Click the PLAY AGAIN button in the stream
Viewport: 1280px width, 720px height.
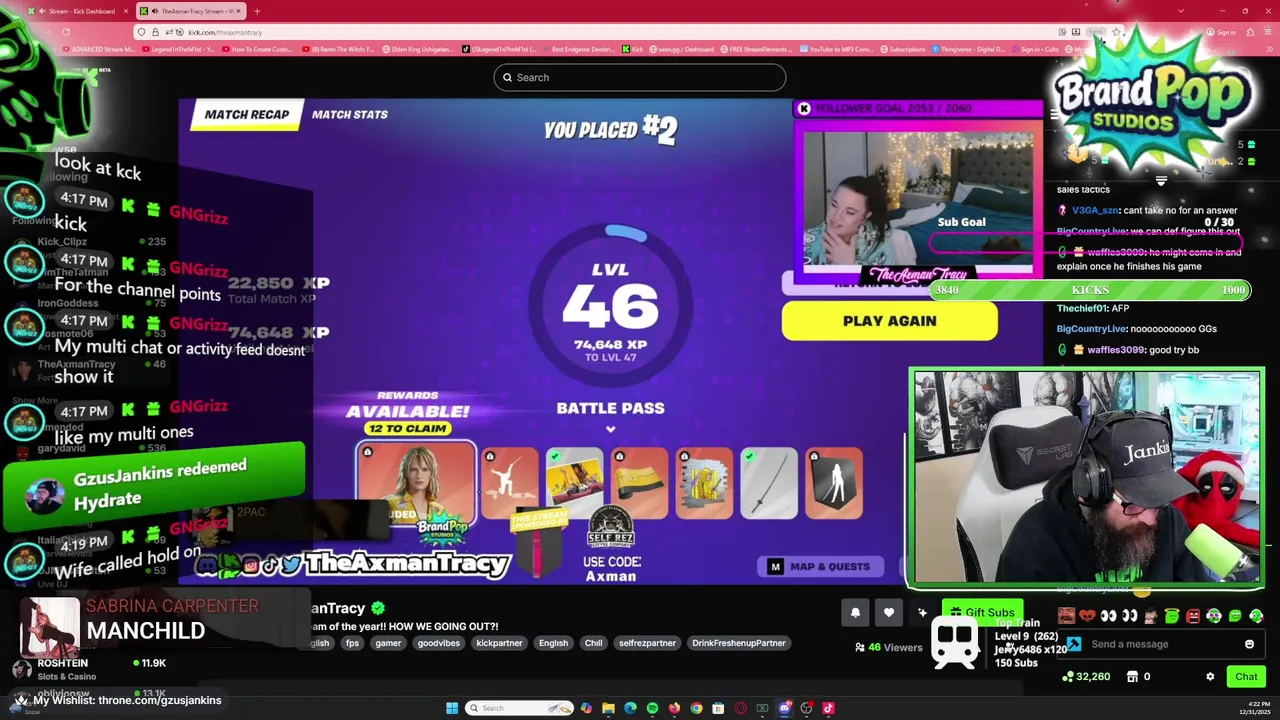pos(890,321)
